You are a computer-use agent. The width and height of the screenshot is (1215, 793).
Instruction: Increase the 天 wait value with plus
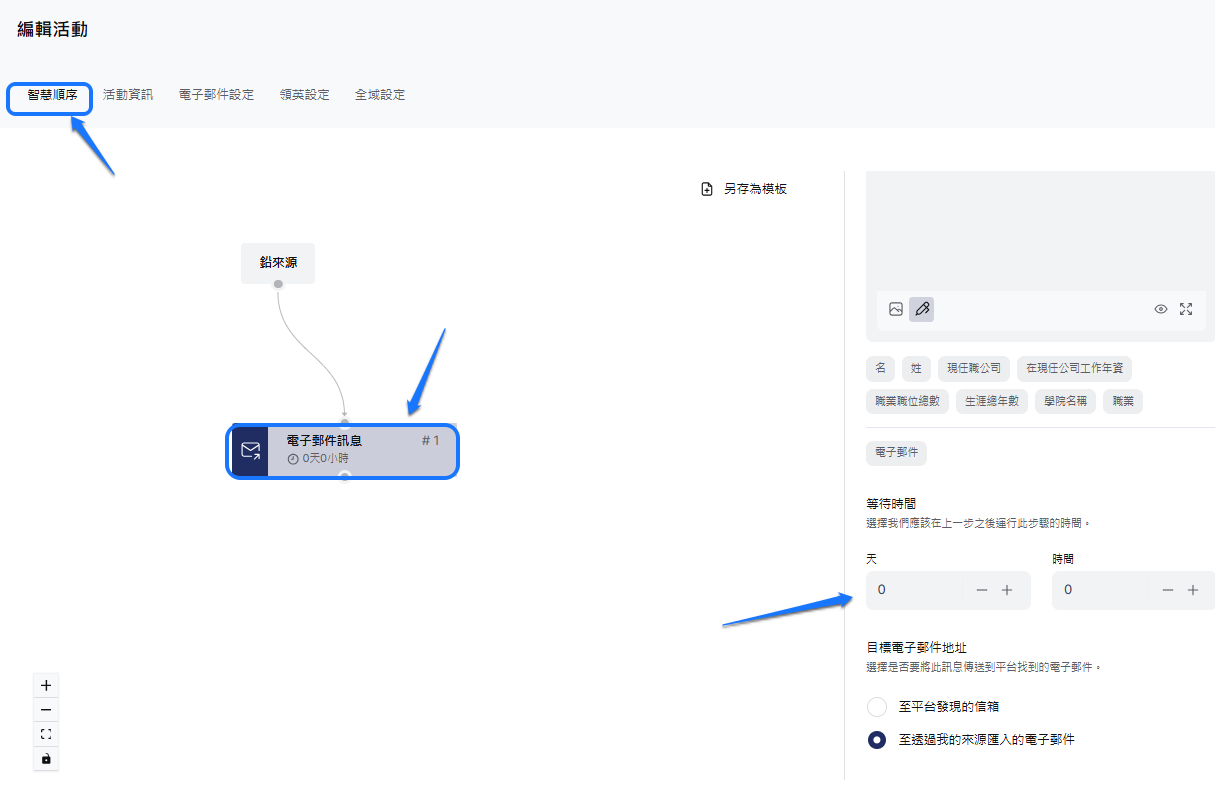1007,590
